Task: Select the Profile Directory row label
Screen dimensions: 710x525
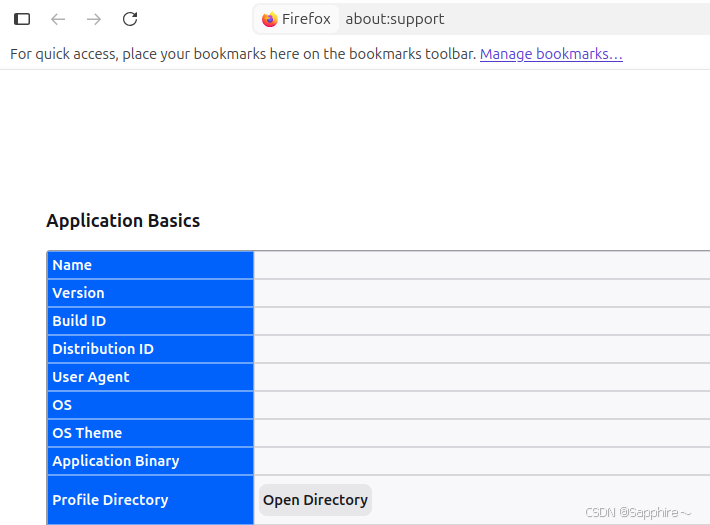Action: [x=110, y=500]
